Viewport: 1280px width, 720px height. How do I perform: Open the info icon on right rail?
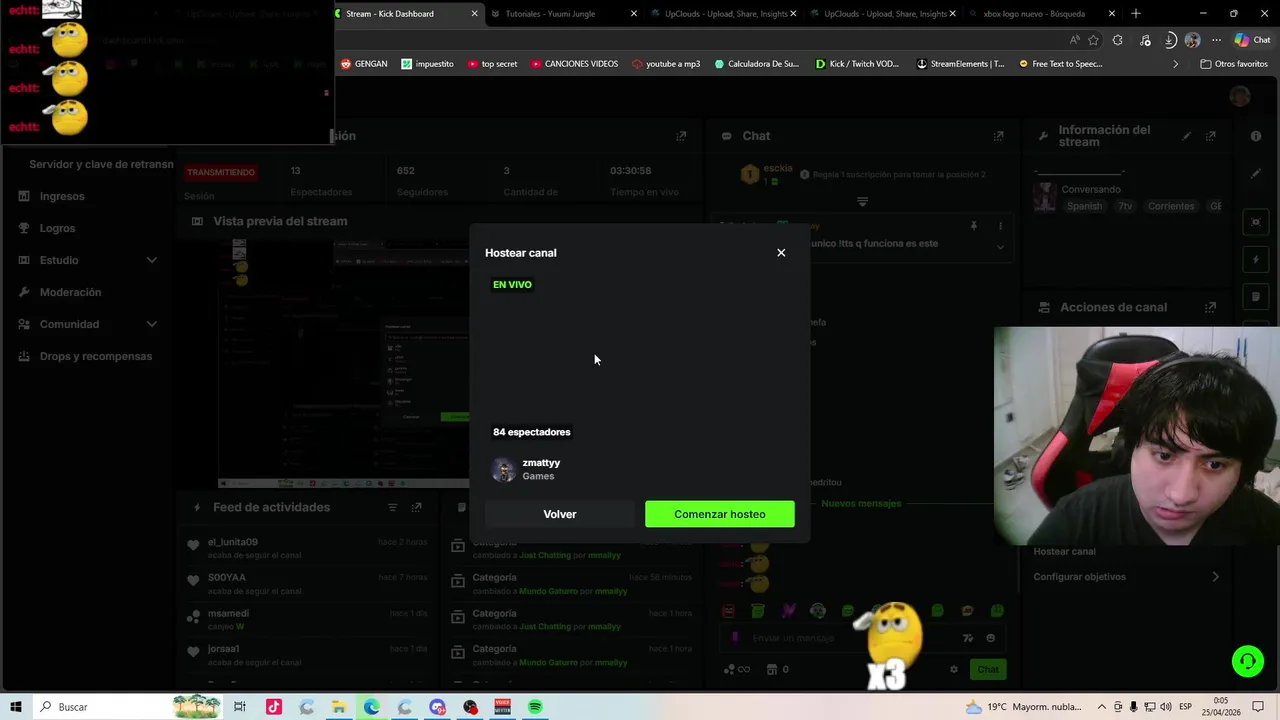pyautogui.click(x=1256, y=136)
